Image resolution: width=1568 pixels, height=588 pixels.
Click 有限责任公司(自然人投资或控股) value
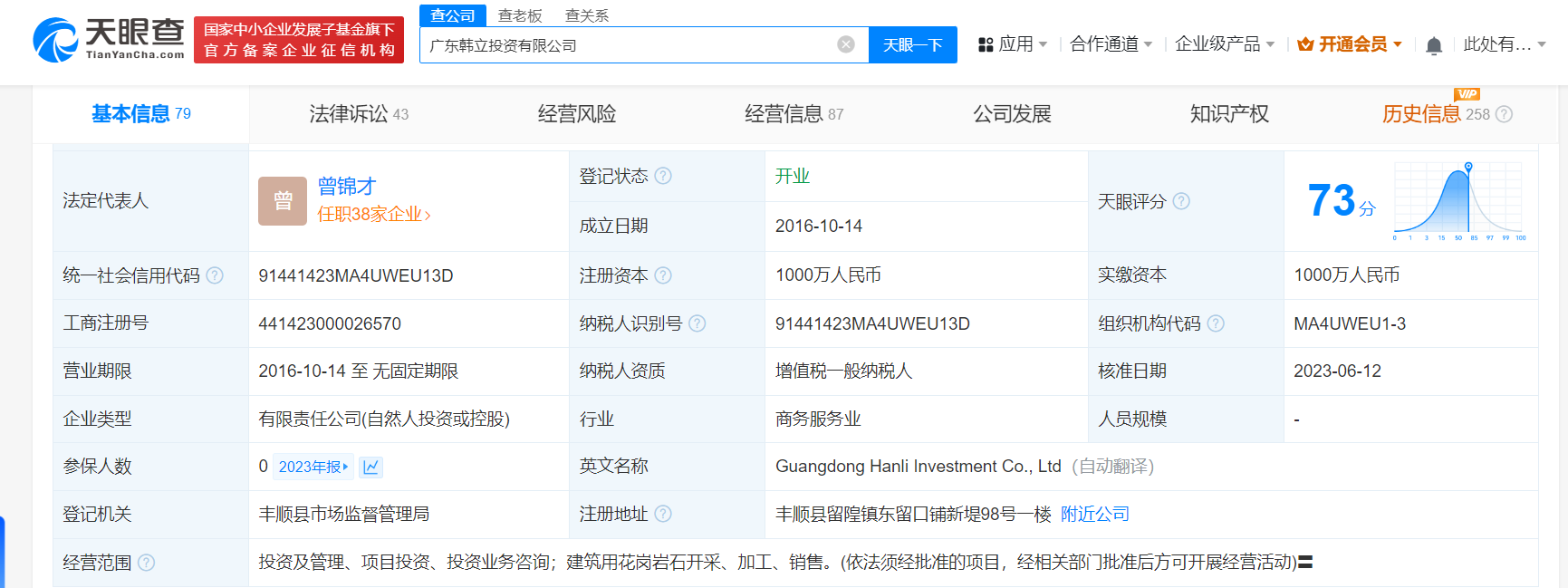pos(384,419)
